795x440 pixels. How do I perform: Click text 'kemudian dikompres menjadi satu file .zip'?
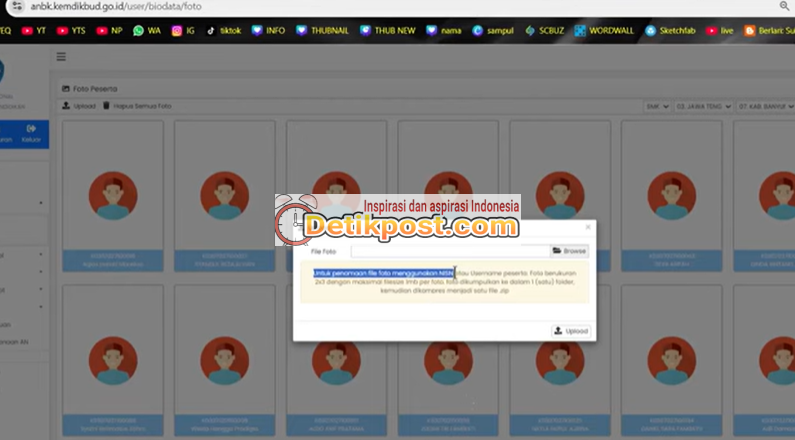click(445, 291)
